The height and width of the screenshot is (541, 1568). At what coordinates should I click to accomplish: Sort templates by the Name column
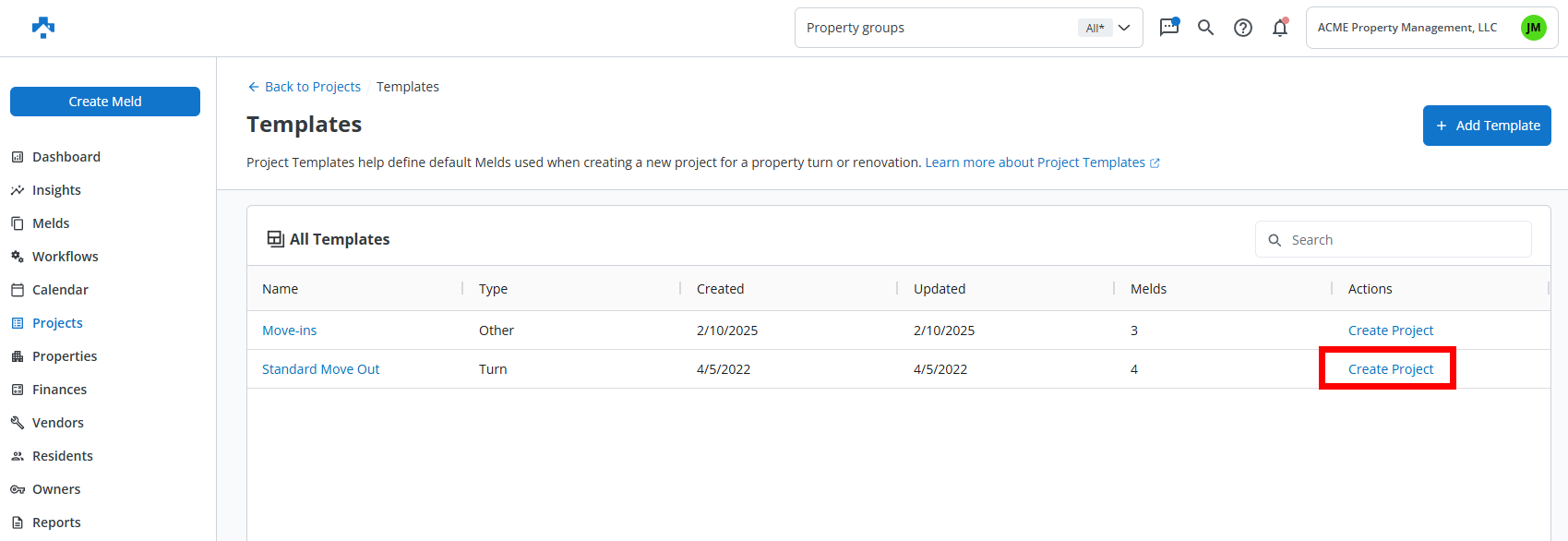tap(281, 289)
